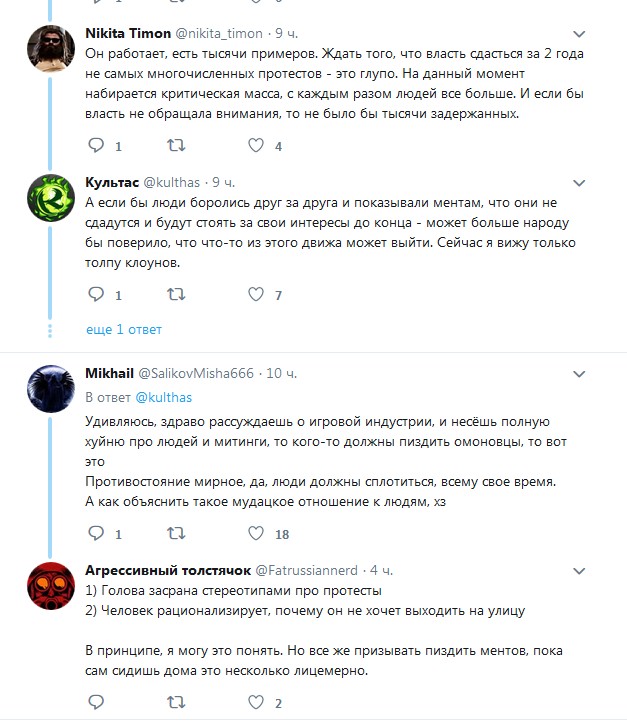Like Агрессивный толстячок's tweet
This screenshot has width=627, height=726.
255,702
